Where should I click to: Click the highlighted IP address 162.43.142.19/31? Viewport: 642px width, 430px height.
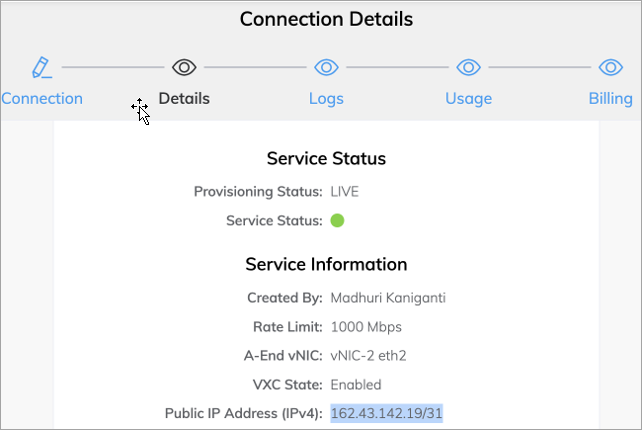point(386,413)
